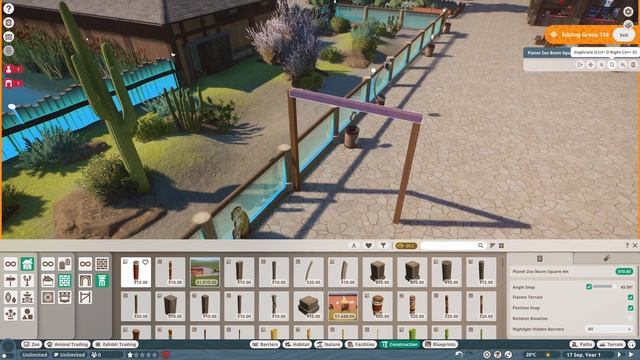Viewport: 640px width, 360px height.
Task: Toggle the Angle Snap checkbox
Action: click(589, 287)
